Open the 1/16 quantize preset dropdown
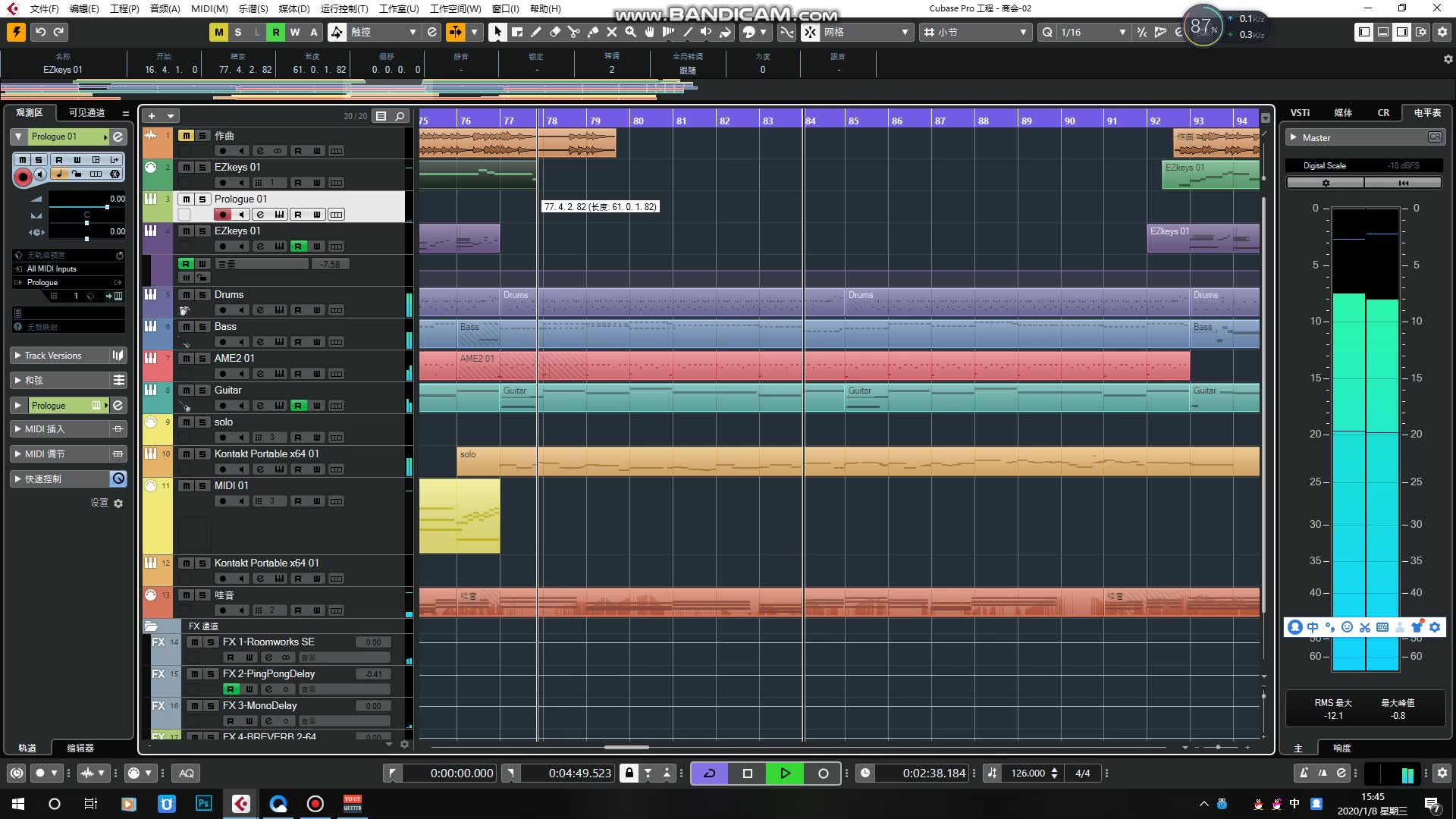 click(1094, 32)
